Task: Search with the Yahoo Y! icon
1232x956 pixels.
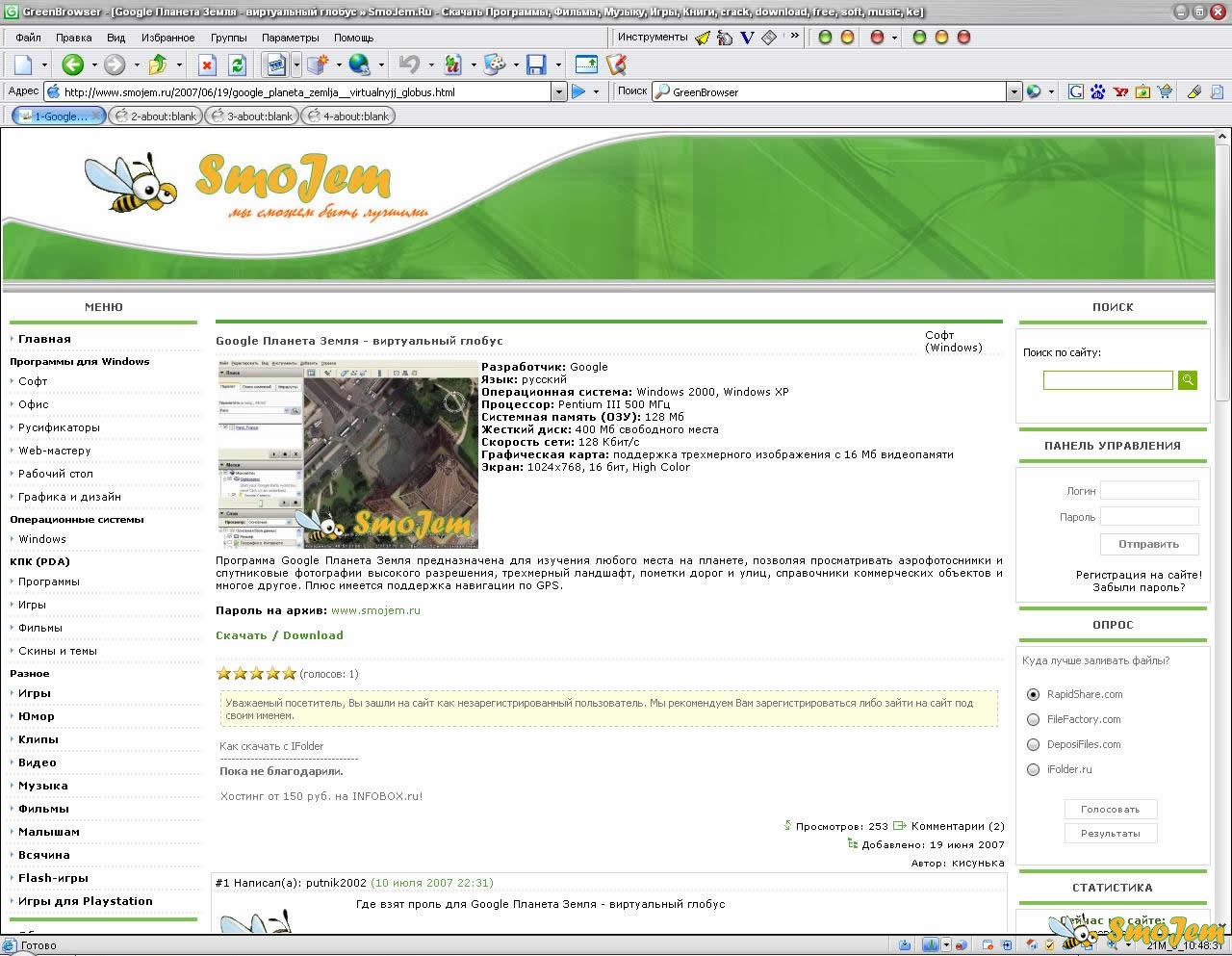Action: [x=1120, y=91]
